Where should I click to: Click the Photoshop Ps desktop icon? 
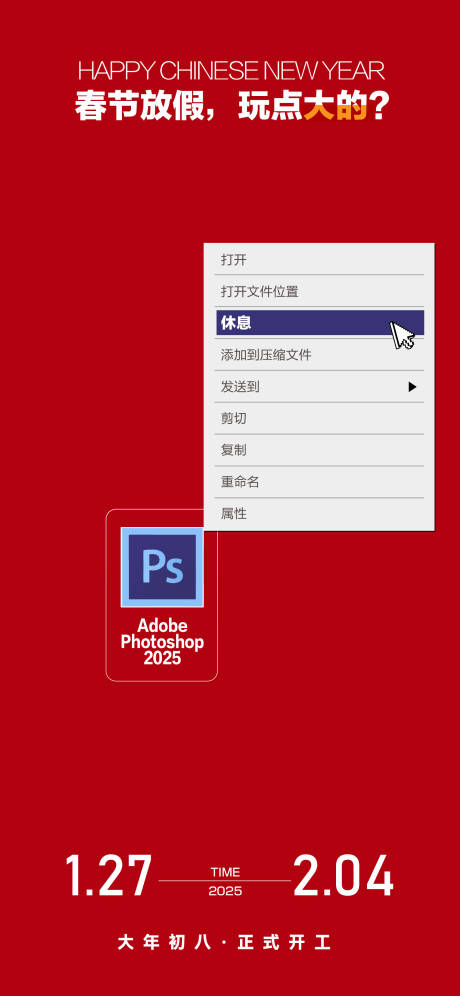pos(162,567)
